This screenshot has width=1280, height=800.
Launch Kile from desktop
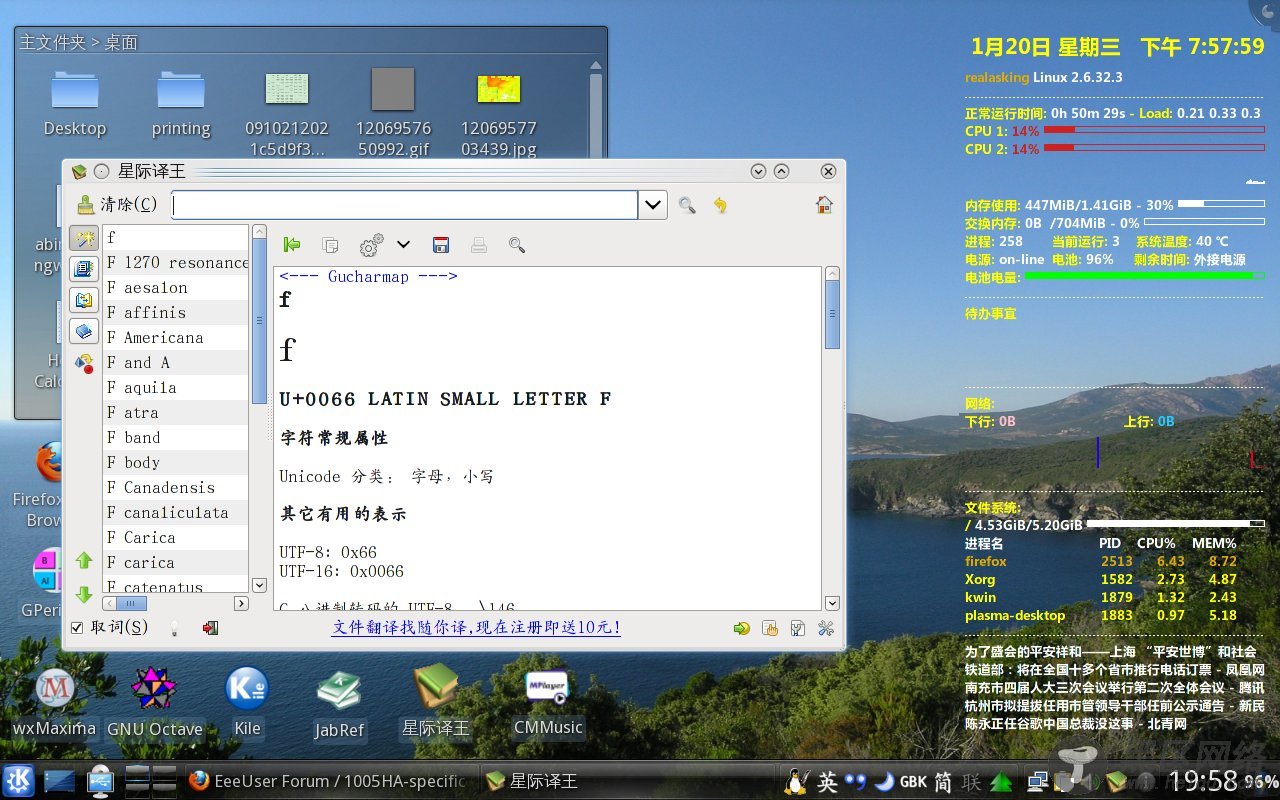tap(247, 702)
